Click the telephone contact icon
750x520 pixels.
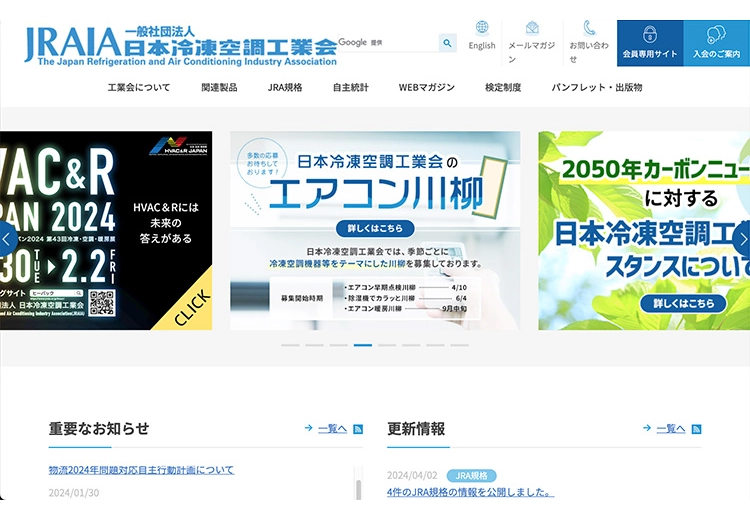pos(590,28)
